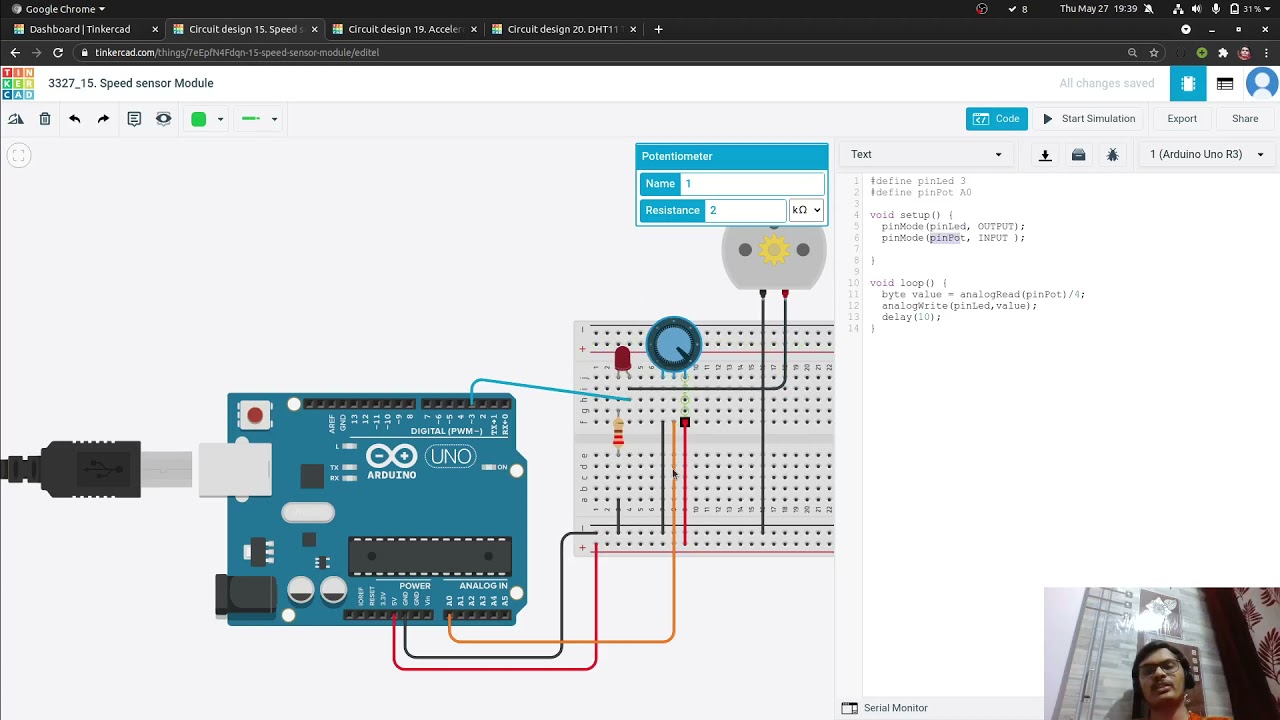Select the Circuit design 15 Speed sensor tab

coord(246,30)
